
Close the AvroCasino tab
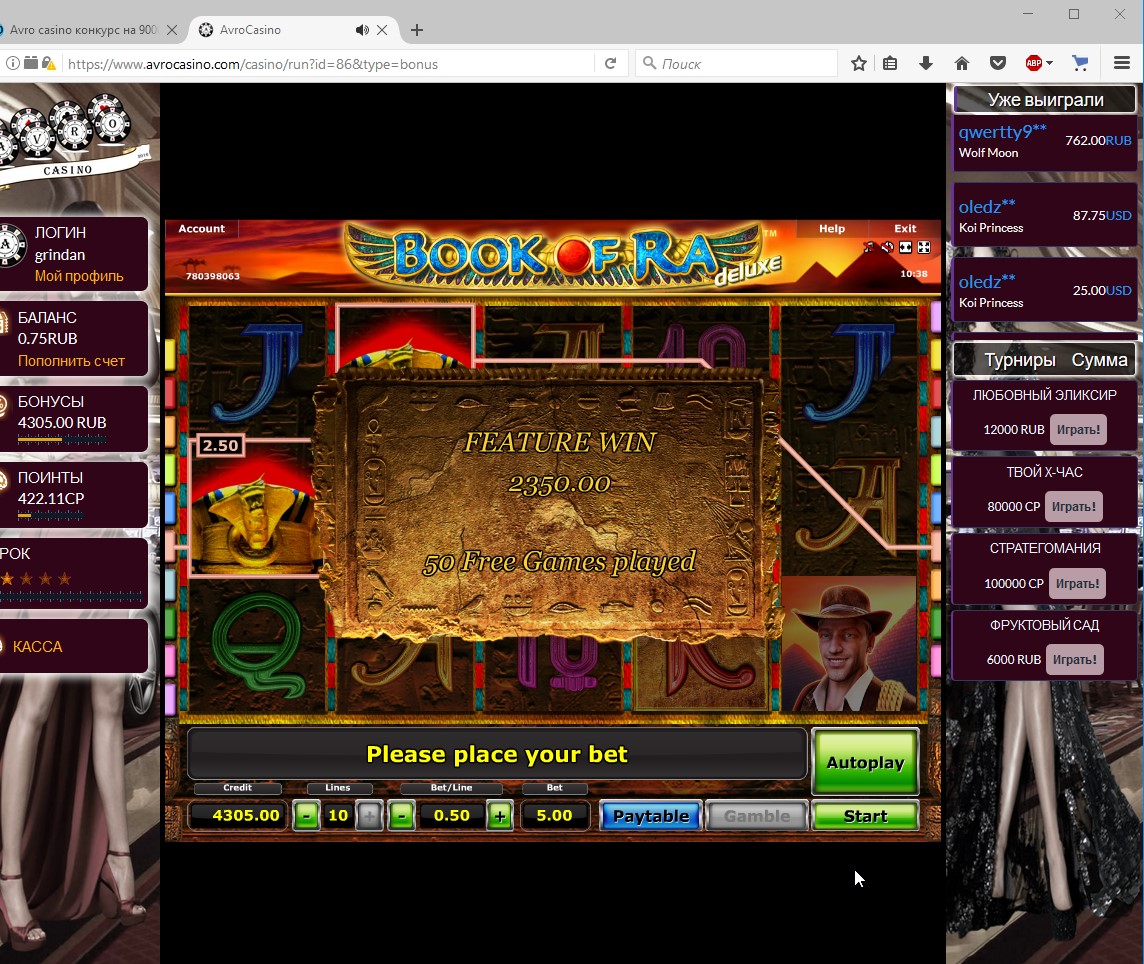[382, 30]
